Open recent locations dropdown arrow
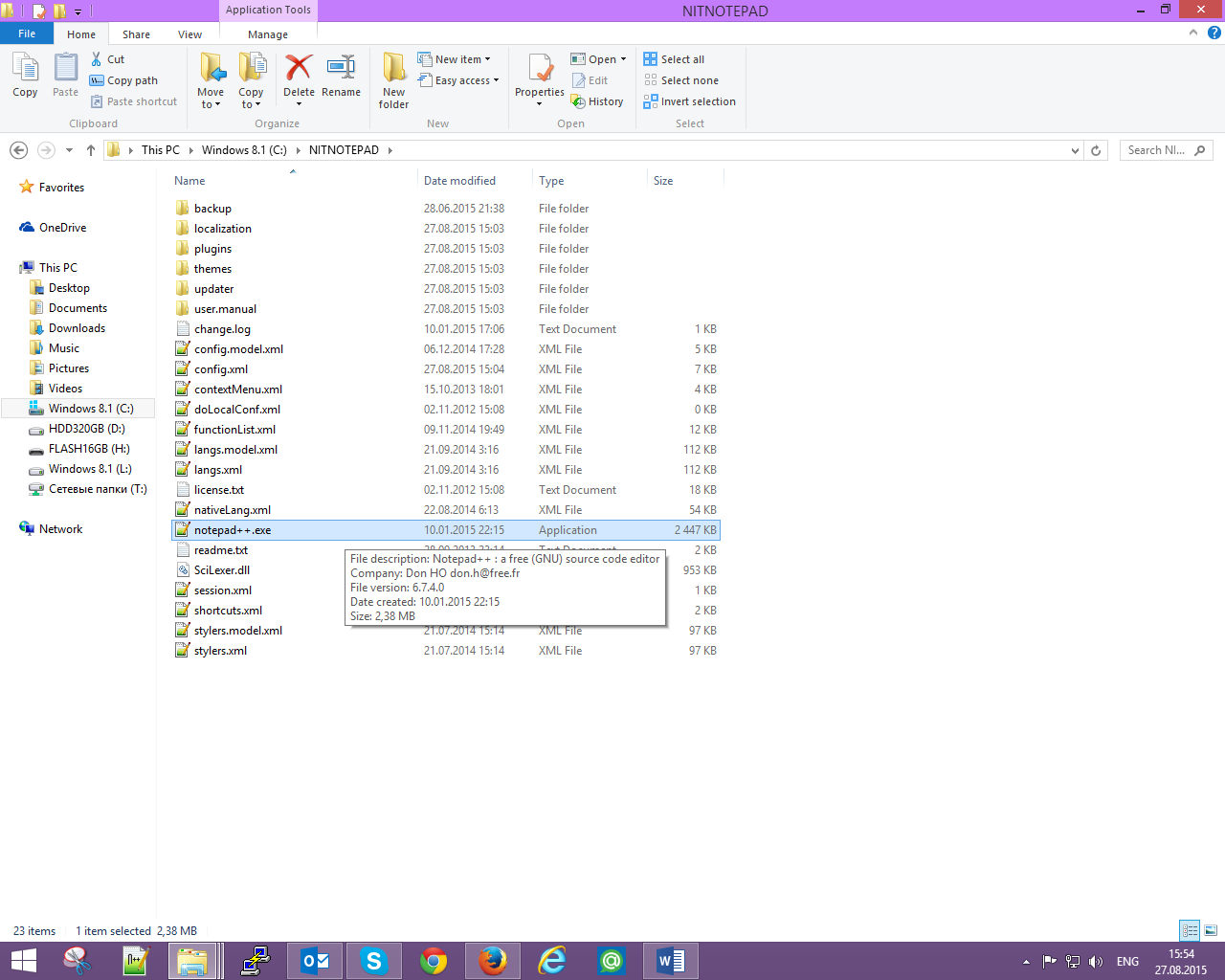Screen dimensions: 1225x980 (x=69, y=150)
